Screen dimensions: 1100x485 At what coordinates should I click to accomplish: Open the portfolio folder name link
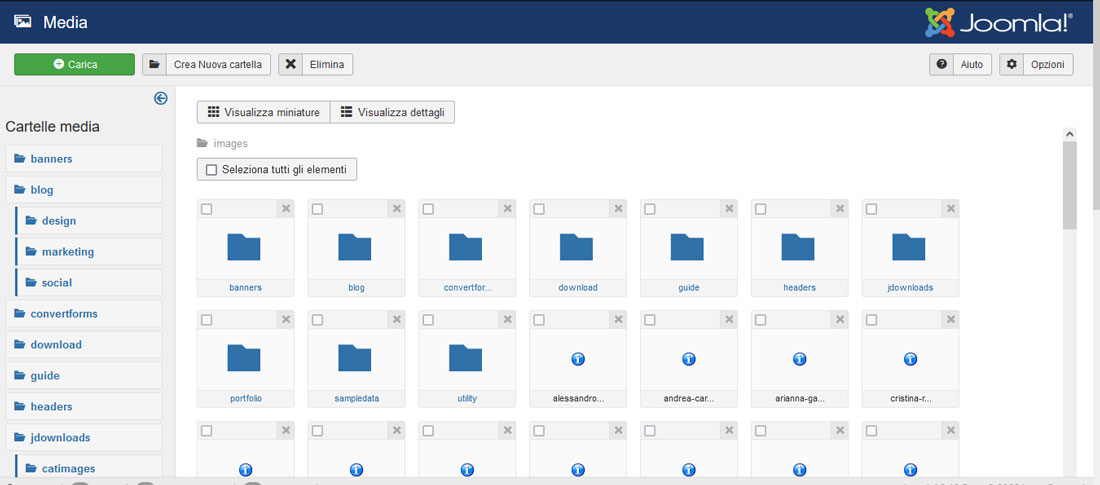pos(246,399)
